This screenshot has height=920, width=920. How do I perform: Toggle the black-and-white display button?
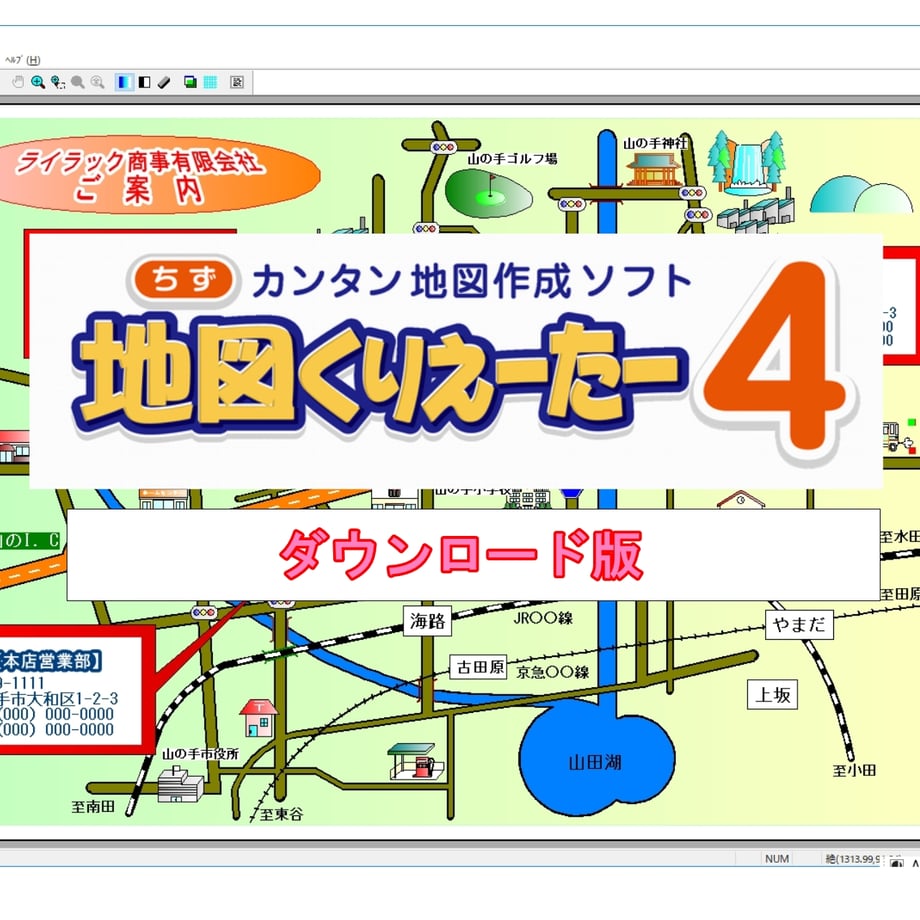tap(144, 82)
